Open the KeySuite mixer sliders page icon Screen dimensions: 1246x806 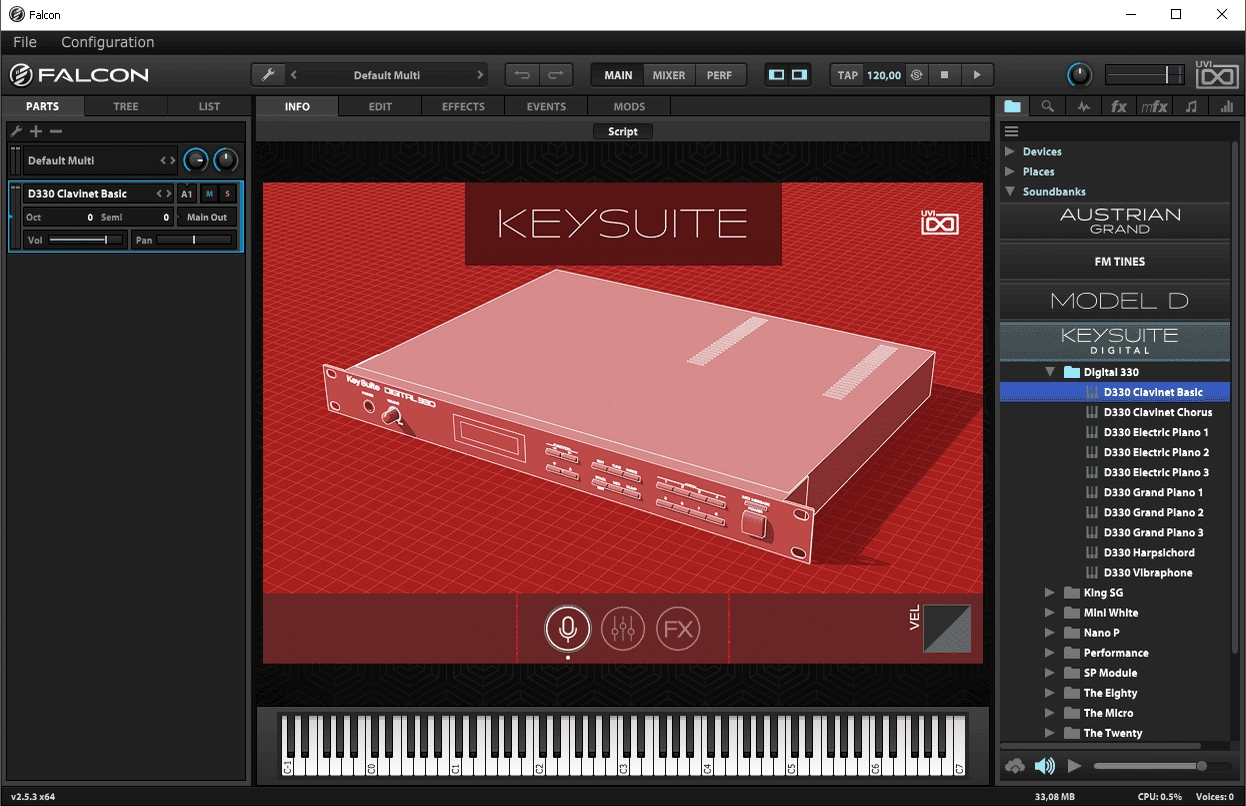click(623, 629)
